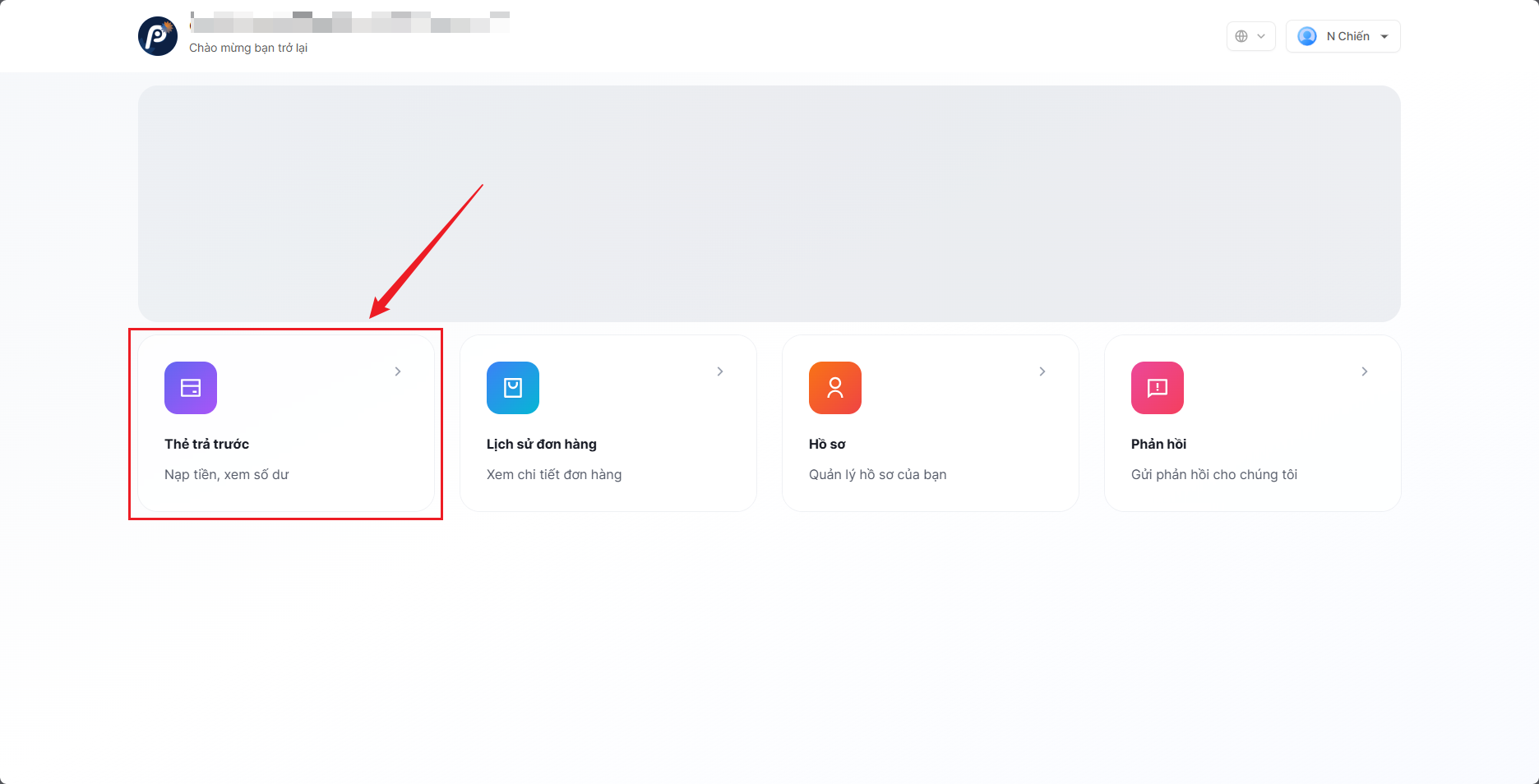Click chevron arrow on Hồ sơ card
This screenshot has width=1539, height=784.
(1042, 371)
